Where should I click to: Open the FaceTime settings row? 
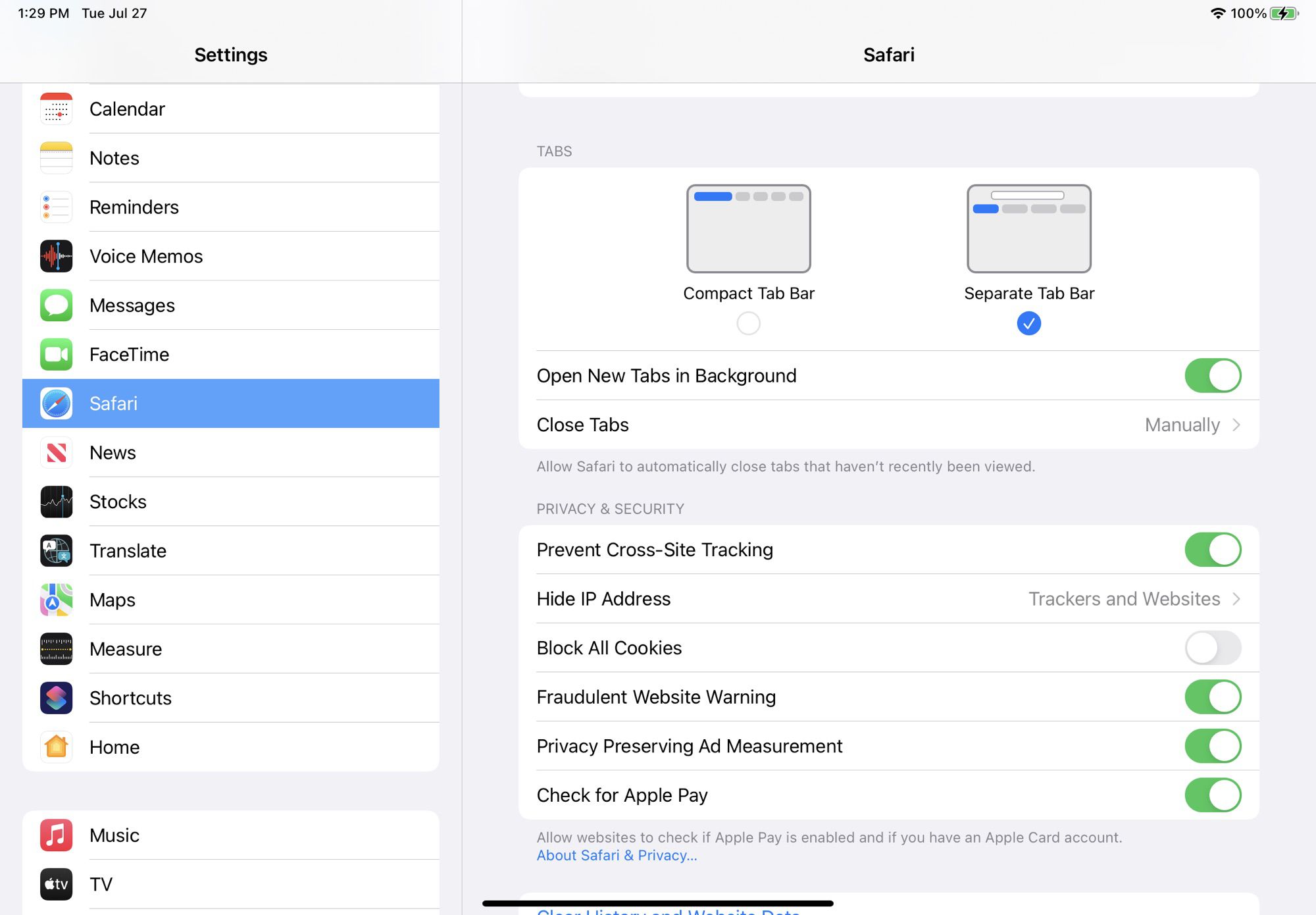tap(231, 354)
